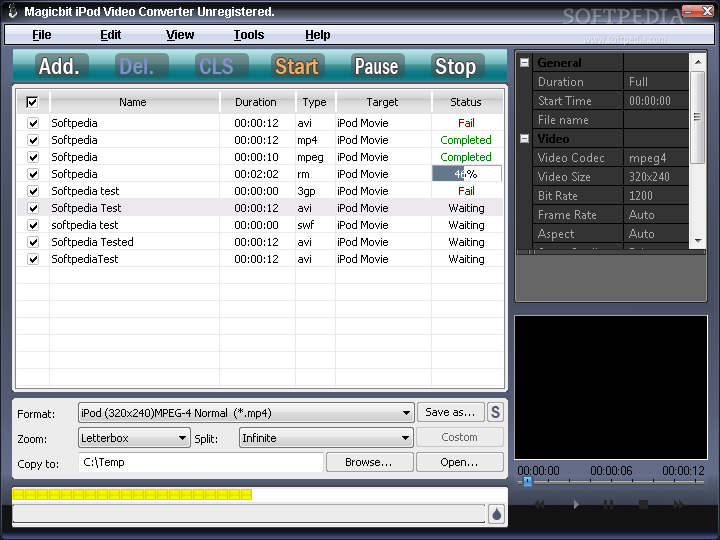Open the View menu
This screenshot has width=720, height=540.
[180, 35]
